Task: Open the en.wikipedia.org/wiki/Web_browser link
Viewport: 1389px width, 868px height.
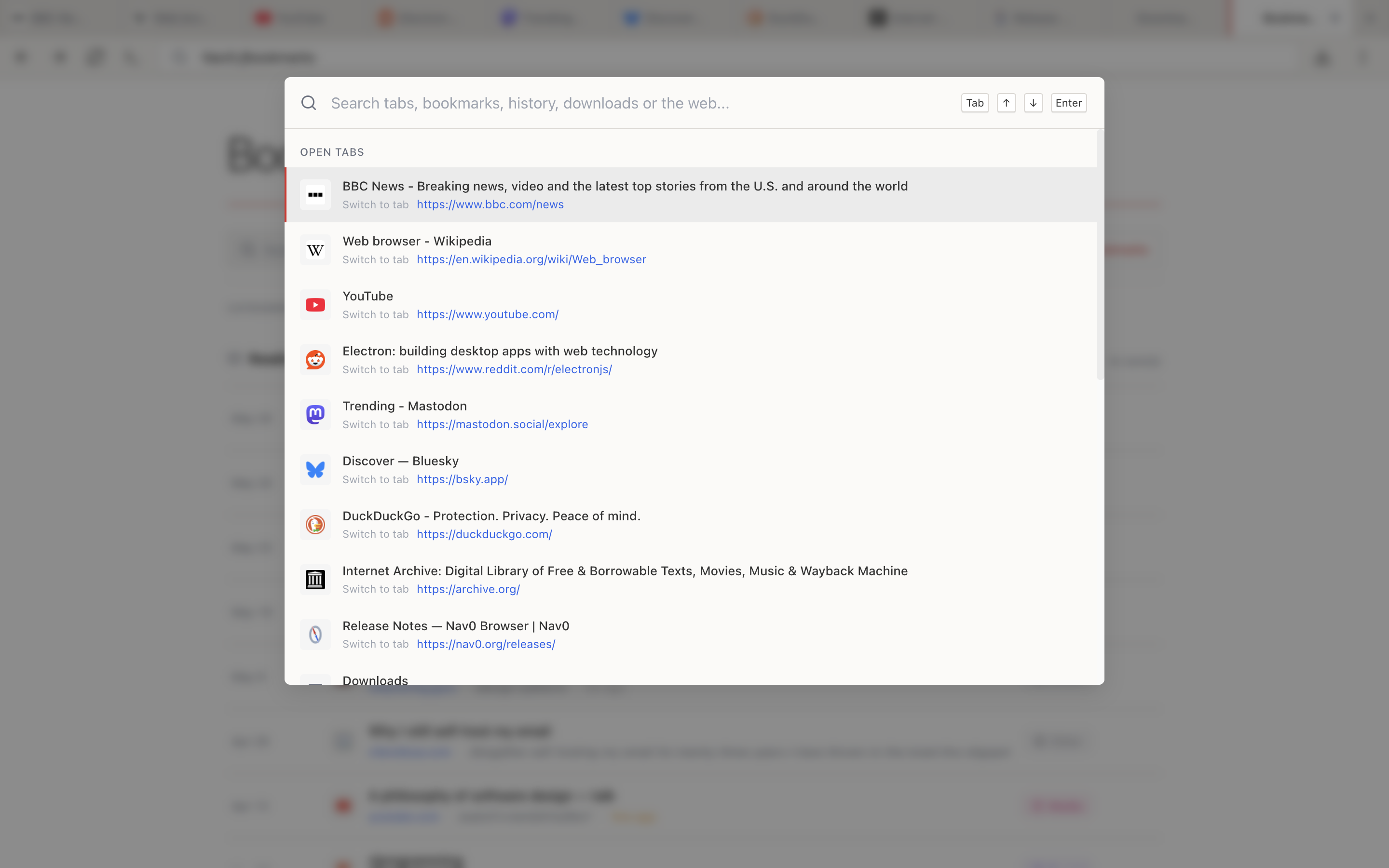Action: click(x=531, y=259)
